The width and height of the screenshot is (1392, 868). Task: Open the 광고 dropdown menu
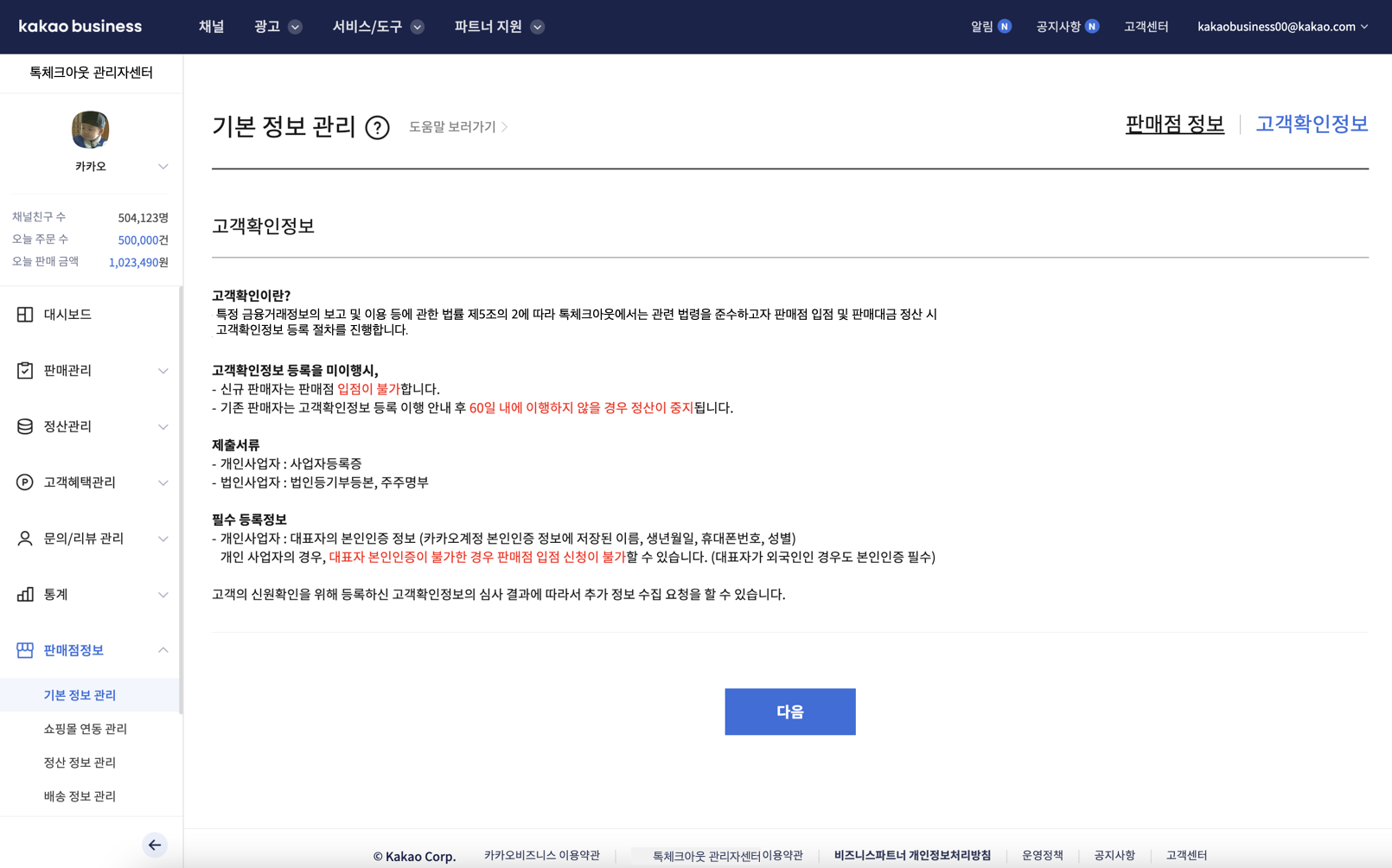click(x=277, y=27)
